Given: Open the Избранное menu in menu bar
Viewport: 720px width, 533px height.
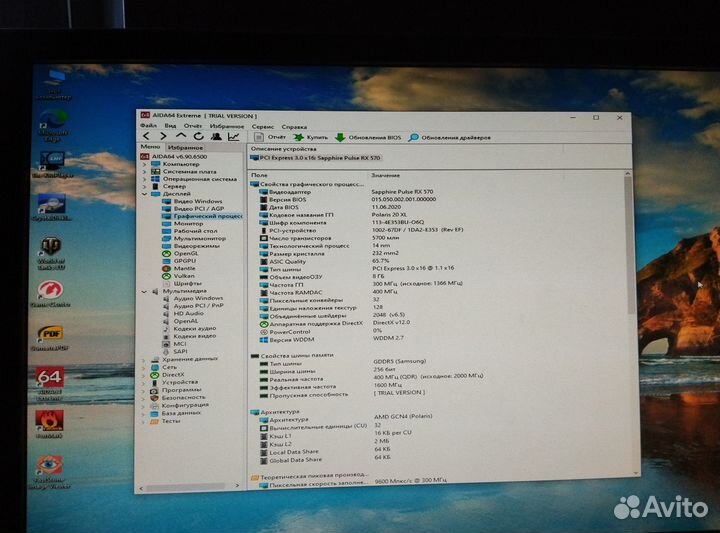Looking at the screenshot, I should click(x=227, y=126).
